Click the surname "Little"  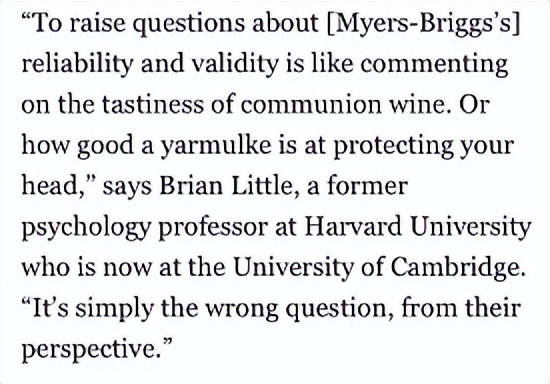pos(262,186)
